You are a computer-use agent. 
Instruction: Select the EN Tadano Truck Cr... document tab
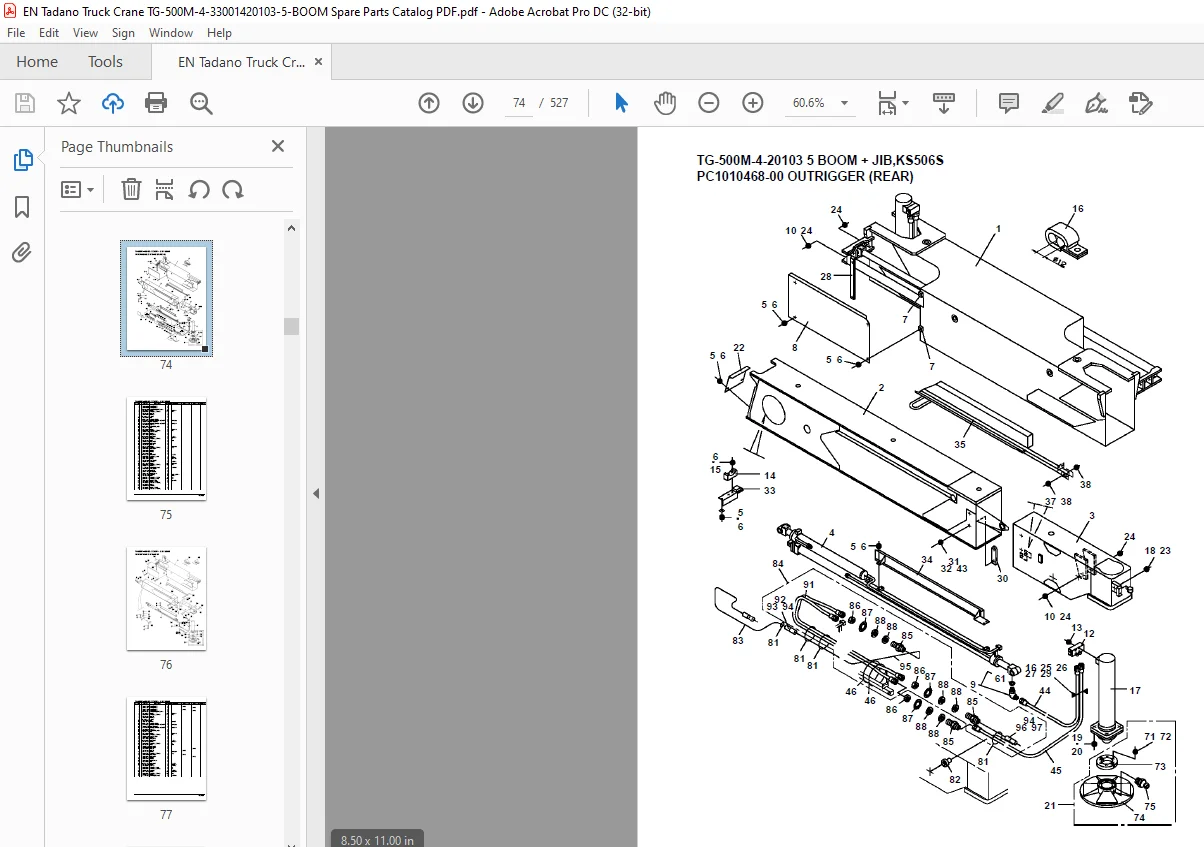pyautogui.click(x=241, y=62)
